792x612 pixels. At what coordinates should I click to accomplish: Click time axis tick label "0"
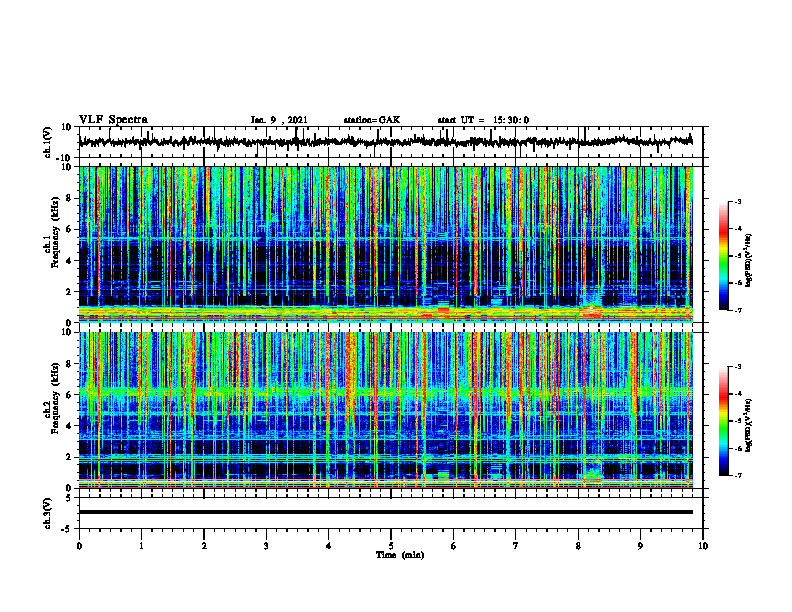coord(79,546)
